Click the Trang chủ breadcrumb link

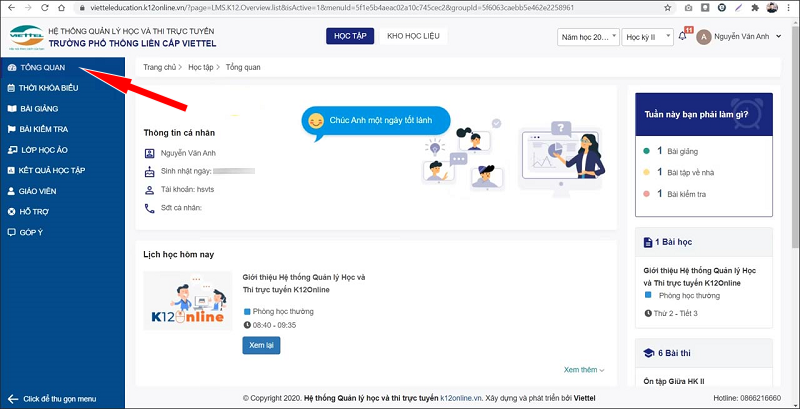[x=157, y=68]
